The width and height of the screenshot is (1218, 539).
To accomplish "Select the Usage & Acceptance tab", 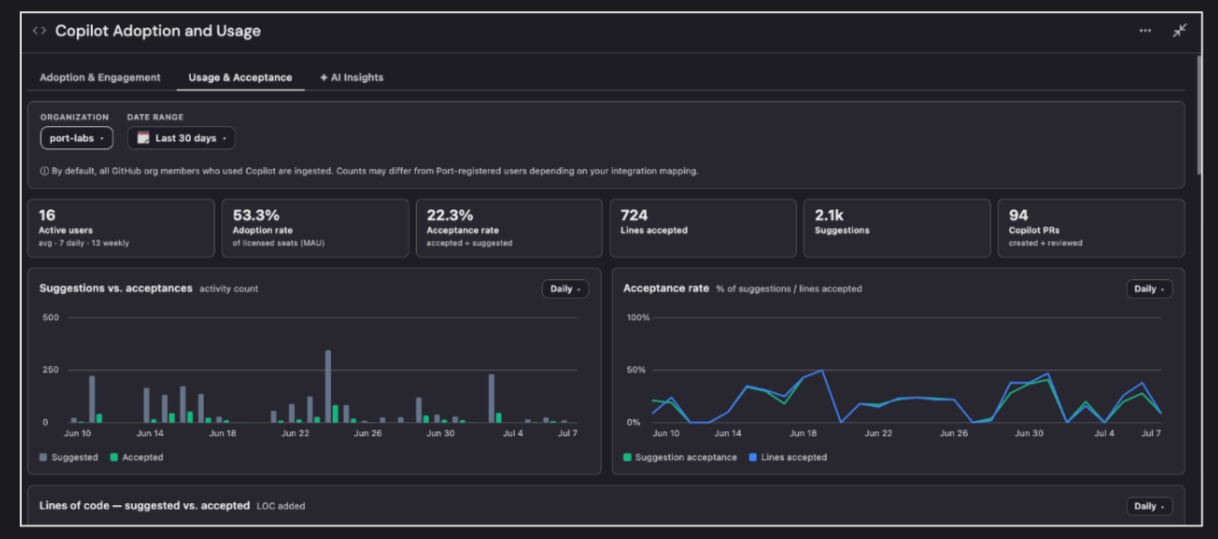I will (x=240, y=77).
